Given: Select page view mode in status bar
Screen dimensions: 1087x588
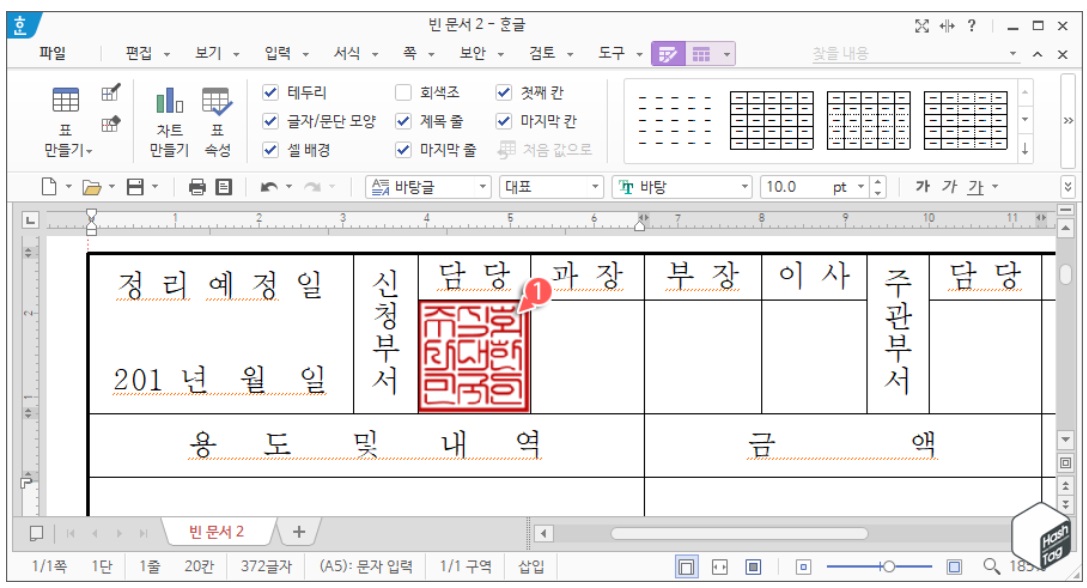Looking at the screenshot, I should pyautogui.click(x=686, y=567).
